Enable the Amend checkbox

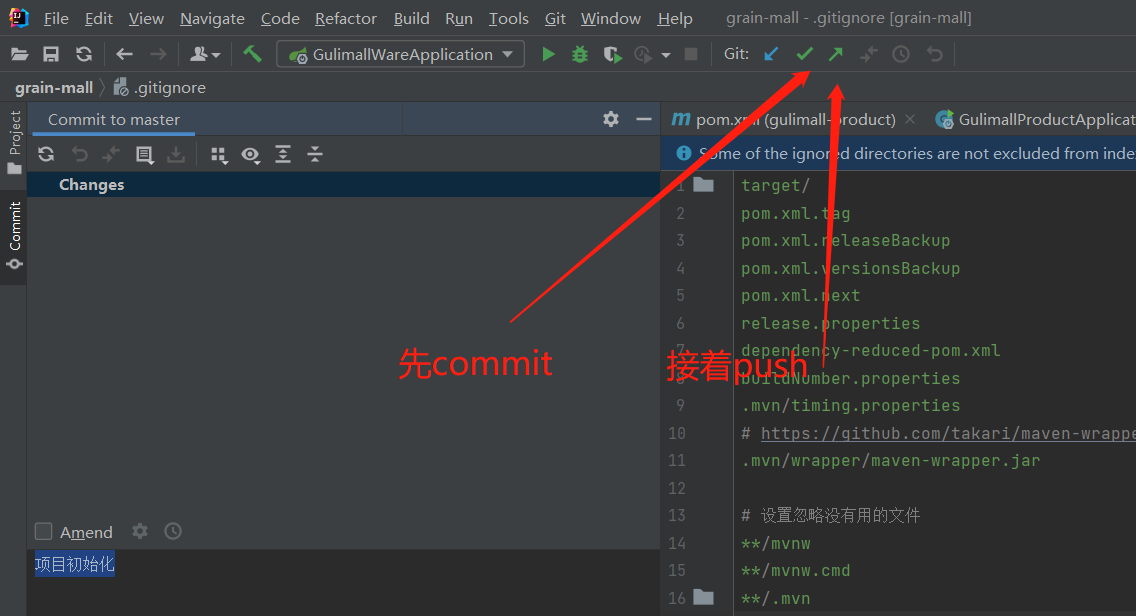pos(43,532)
